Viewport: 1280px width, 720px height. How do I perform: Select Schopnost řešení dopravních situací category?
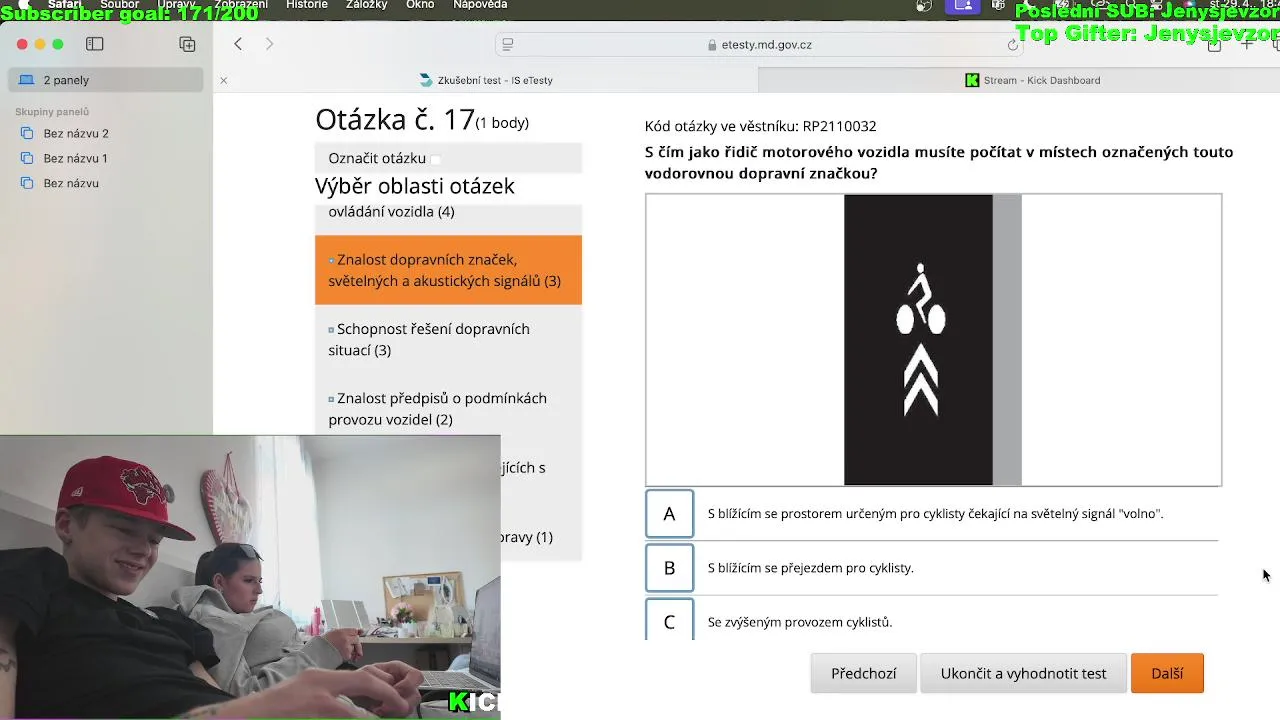448,339
